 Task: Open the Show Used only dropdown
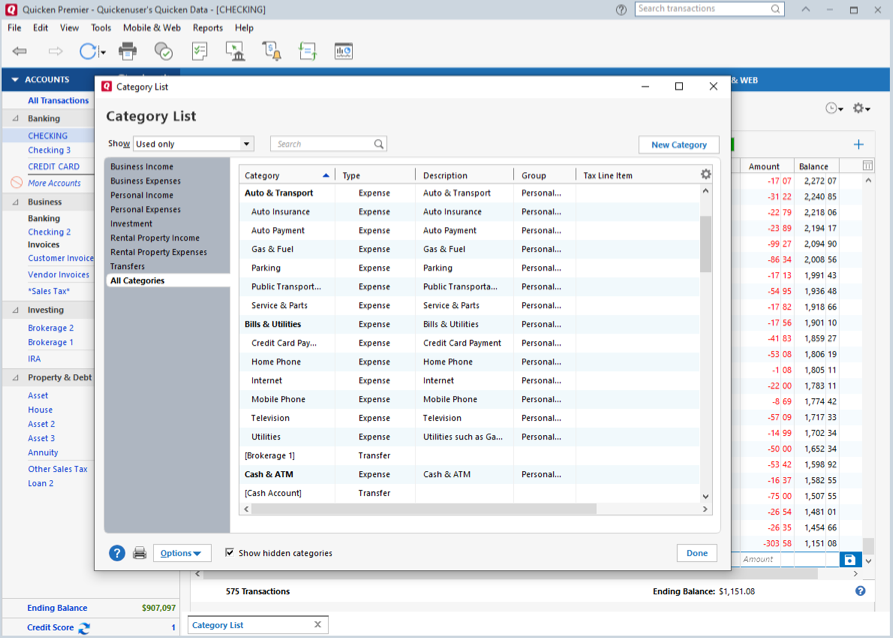pos(194,144)
